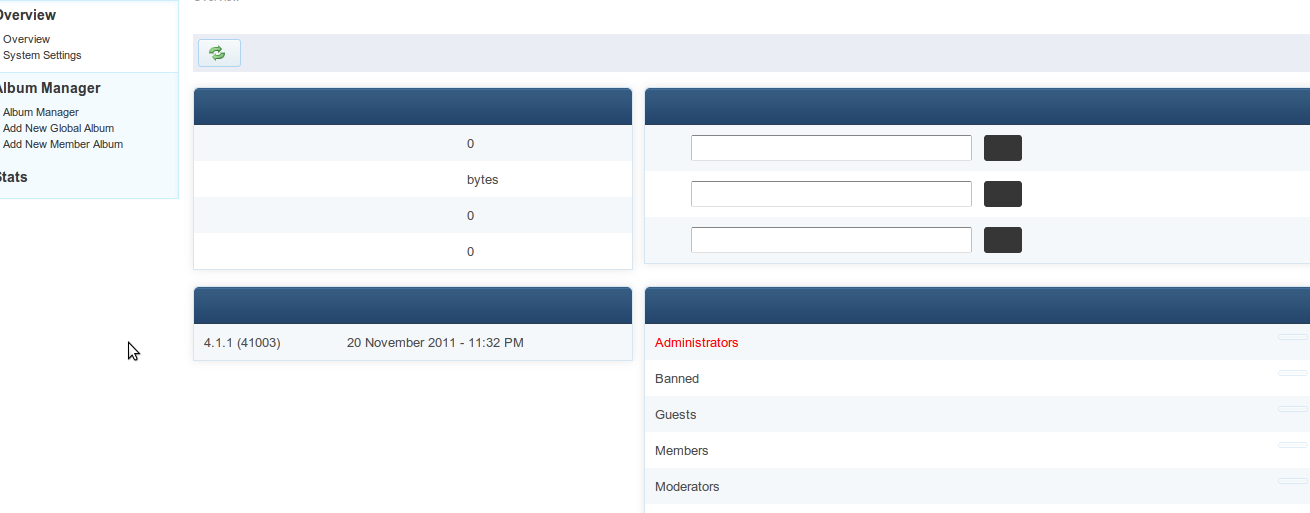Select Add New Global Album
The image size is (1310, 513).
pos(58,128)
